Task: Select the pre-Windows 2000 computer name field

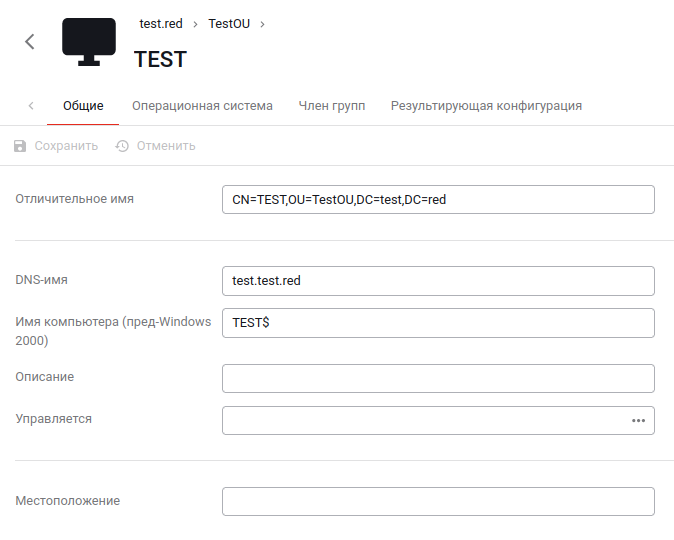Action: 438,323
